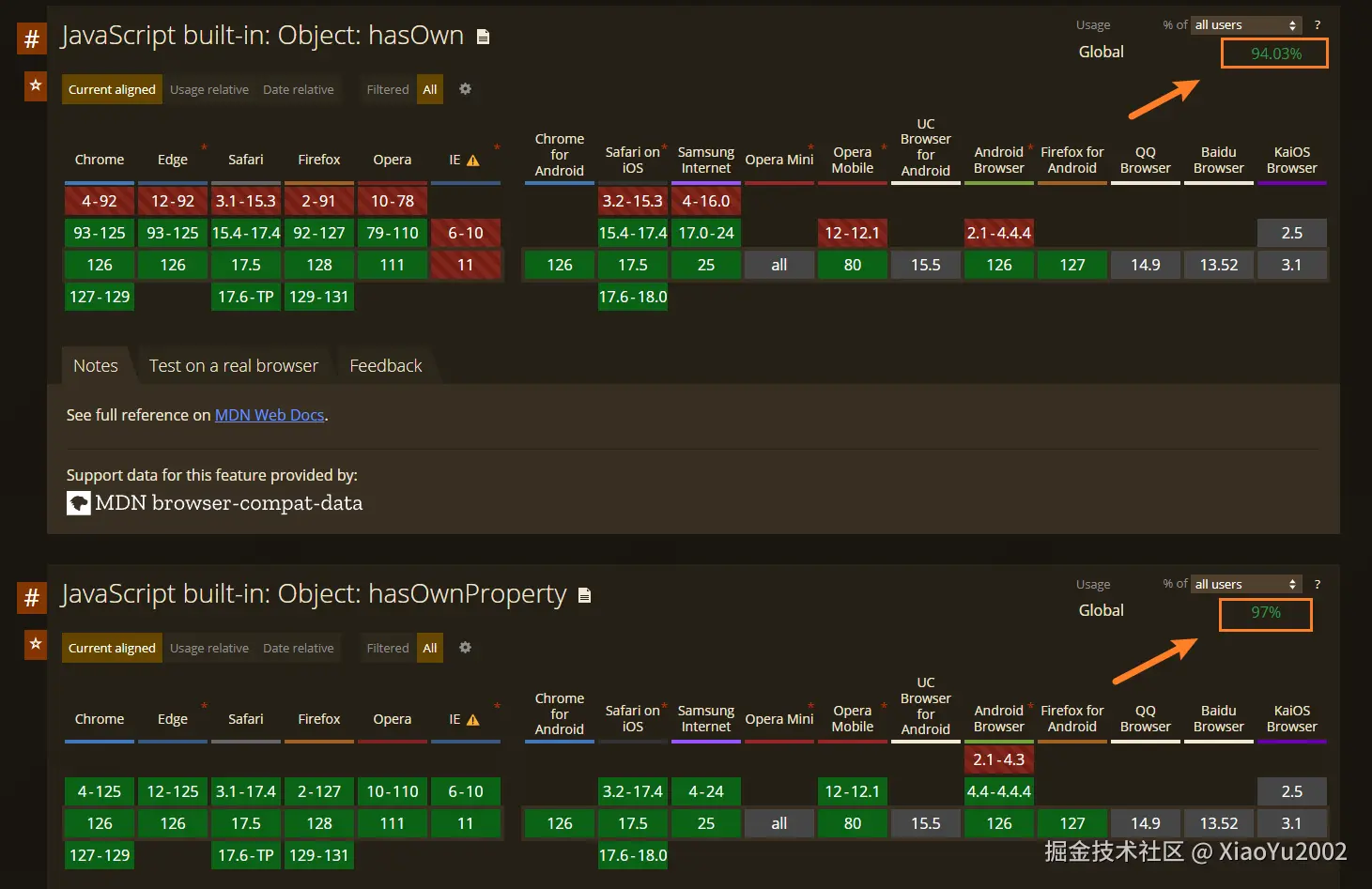Click Chrome 4-125 cell in hasOwnProperty table
This screenshot has width=1372, height=889.
click(x=100, y=791)
